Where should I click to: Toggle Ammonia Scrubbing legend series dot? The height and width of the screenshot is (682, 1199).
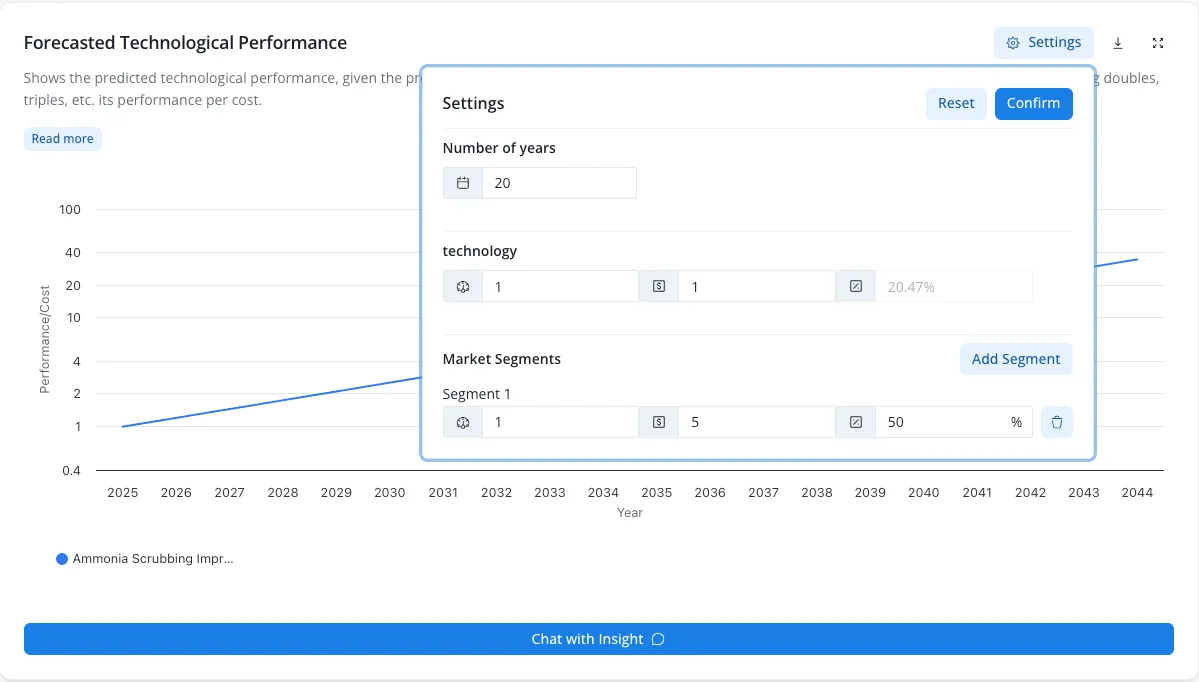(x=62, y=559)
